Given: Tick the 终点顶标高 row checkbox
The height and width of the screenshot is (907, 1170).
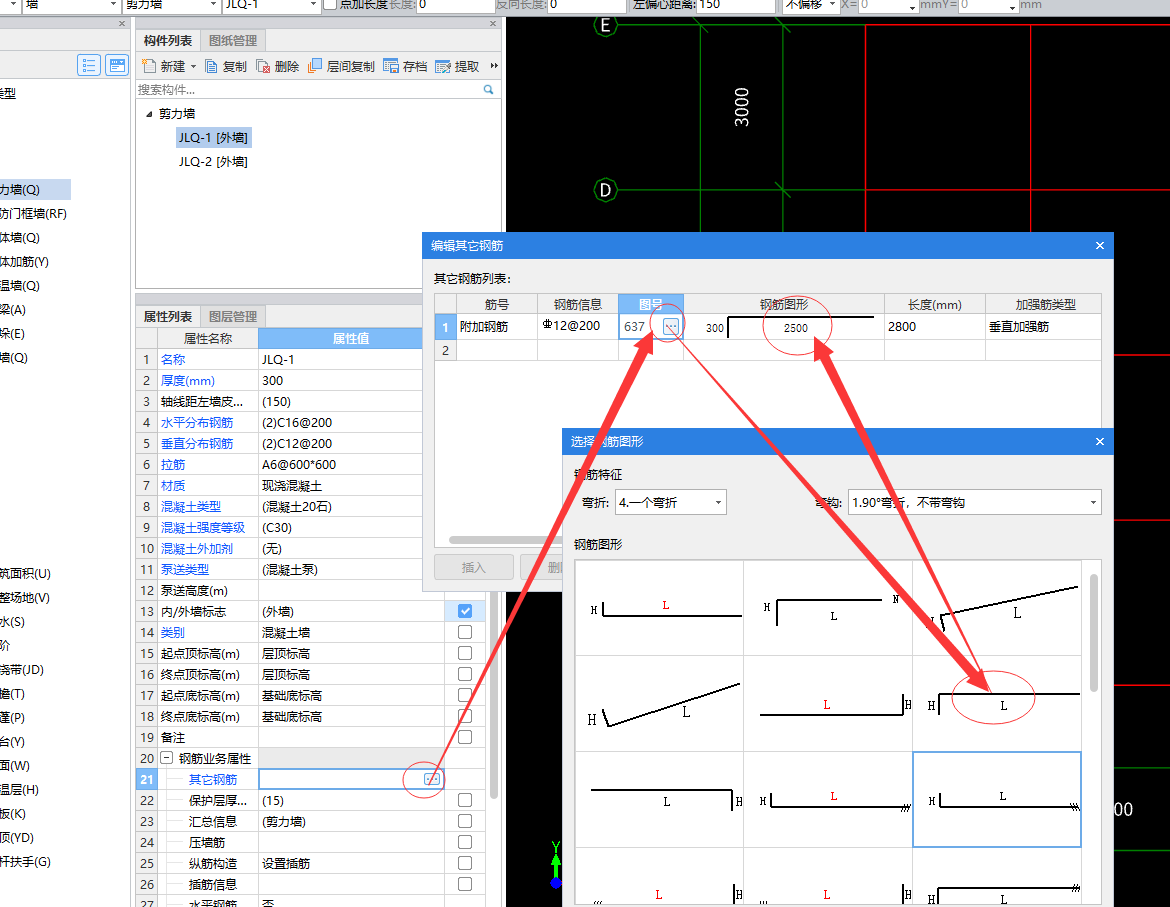Looking at the screenshot, I should (x=465, y=674).
